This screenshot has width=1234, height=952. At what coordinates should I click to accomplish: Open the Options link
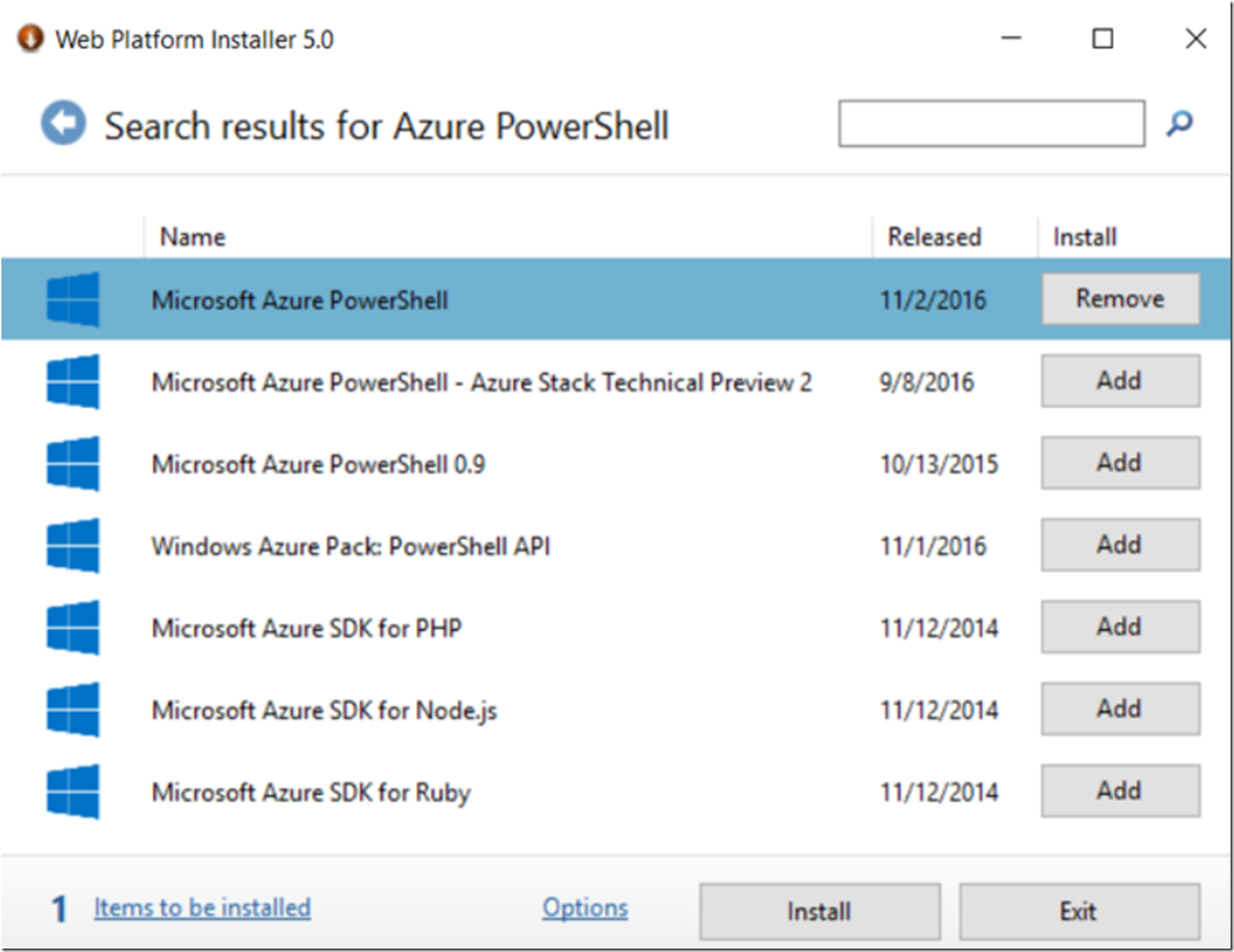pos(585,908)
